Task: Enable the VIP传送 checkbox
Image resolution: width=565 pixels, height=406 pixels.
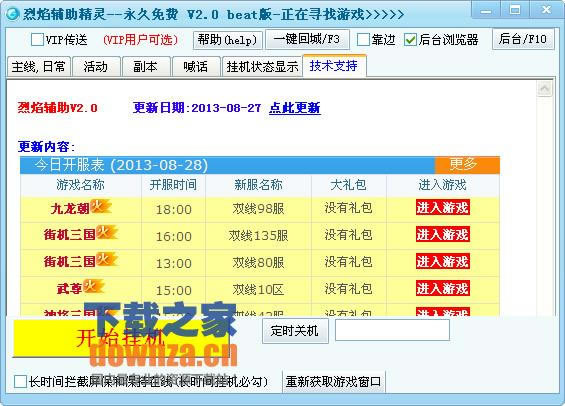Action: click(x=37, y=40)
